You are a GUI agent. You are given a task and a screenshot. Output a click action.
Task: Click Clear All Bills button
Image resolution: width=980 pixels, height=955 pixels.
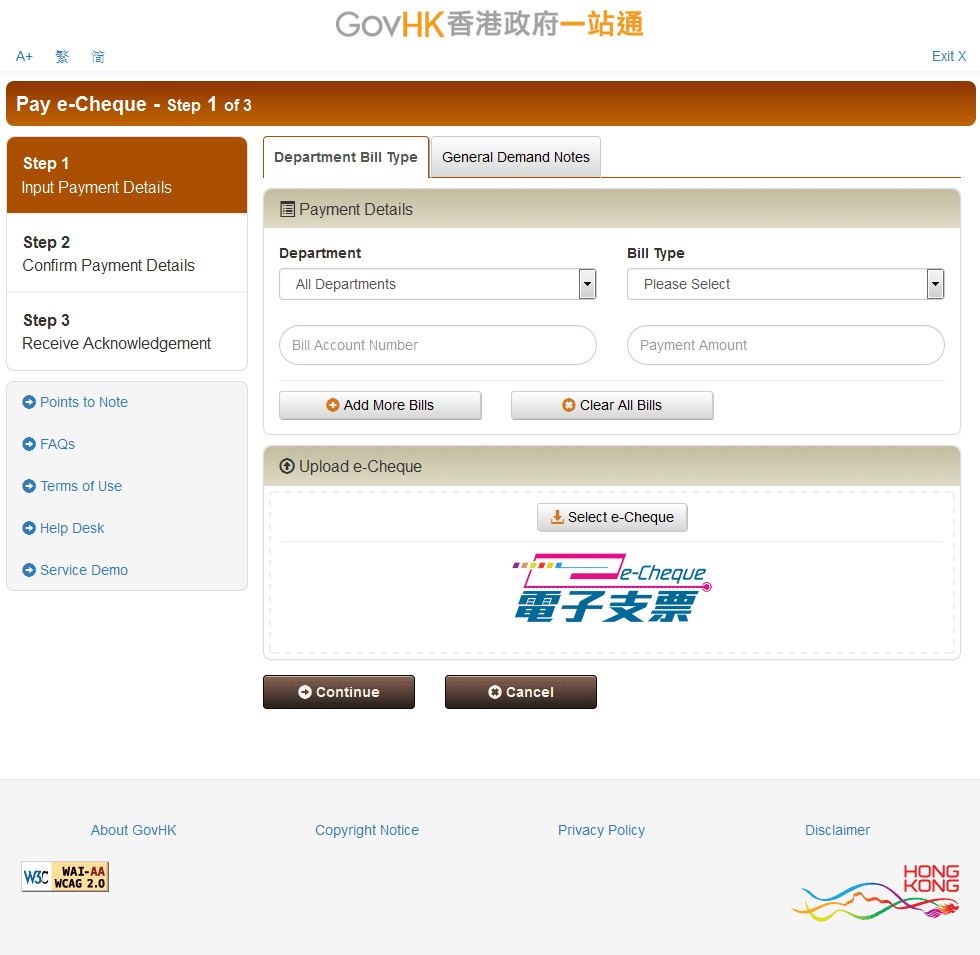point(612,406)
